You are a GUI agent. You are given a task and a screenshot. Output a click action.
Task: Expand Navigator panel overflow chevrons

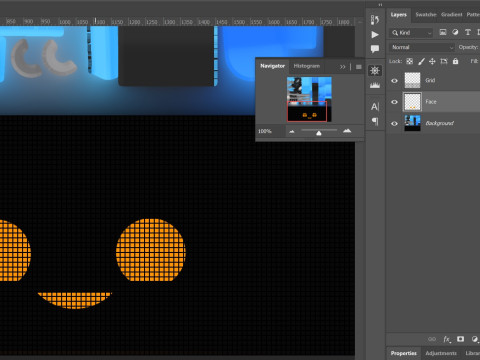(x=342, y=67)
